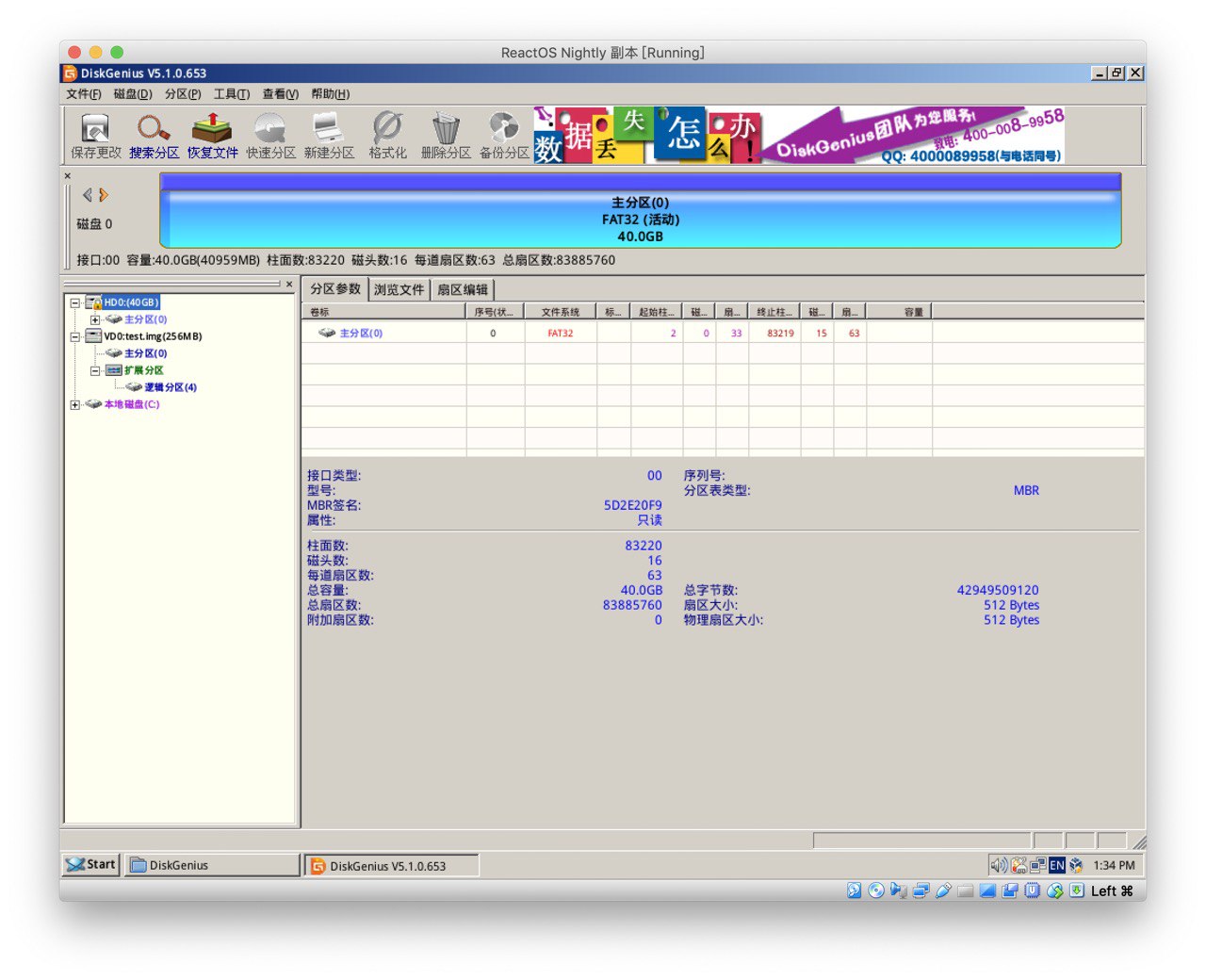Click the 文件系统 column header
The image size is (1206, 980).
(x=561, y=312)
